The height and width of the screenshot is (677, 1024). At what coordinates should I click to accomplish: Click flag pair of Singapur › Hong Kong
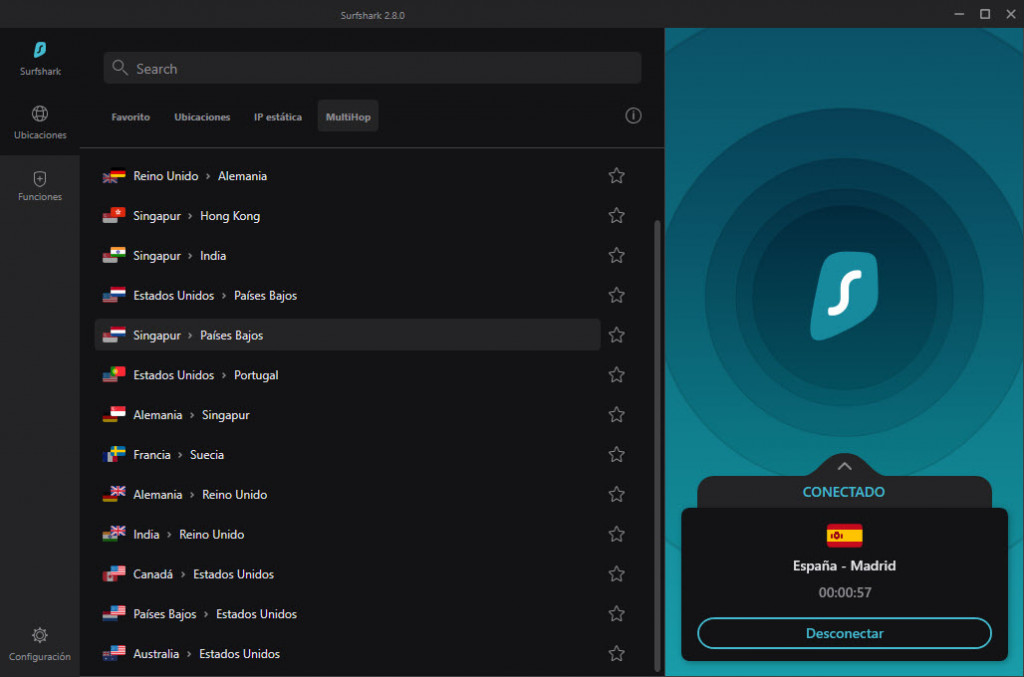coord(114,215)
